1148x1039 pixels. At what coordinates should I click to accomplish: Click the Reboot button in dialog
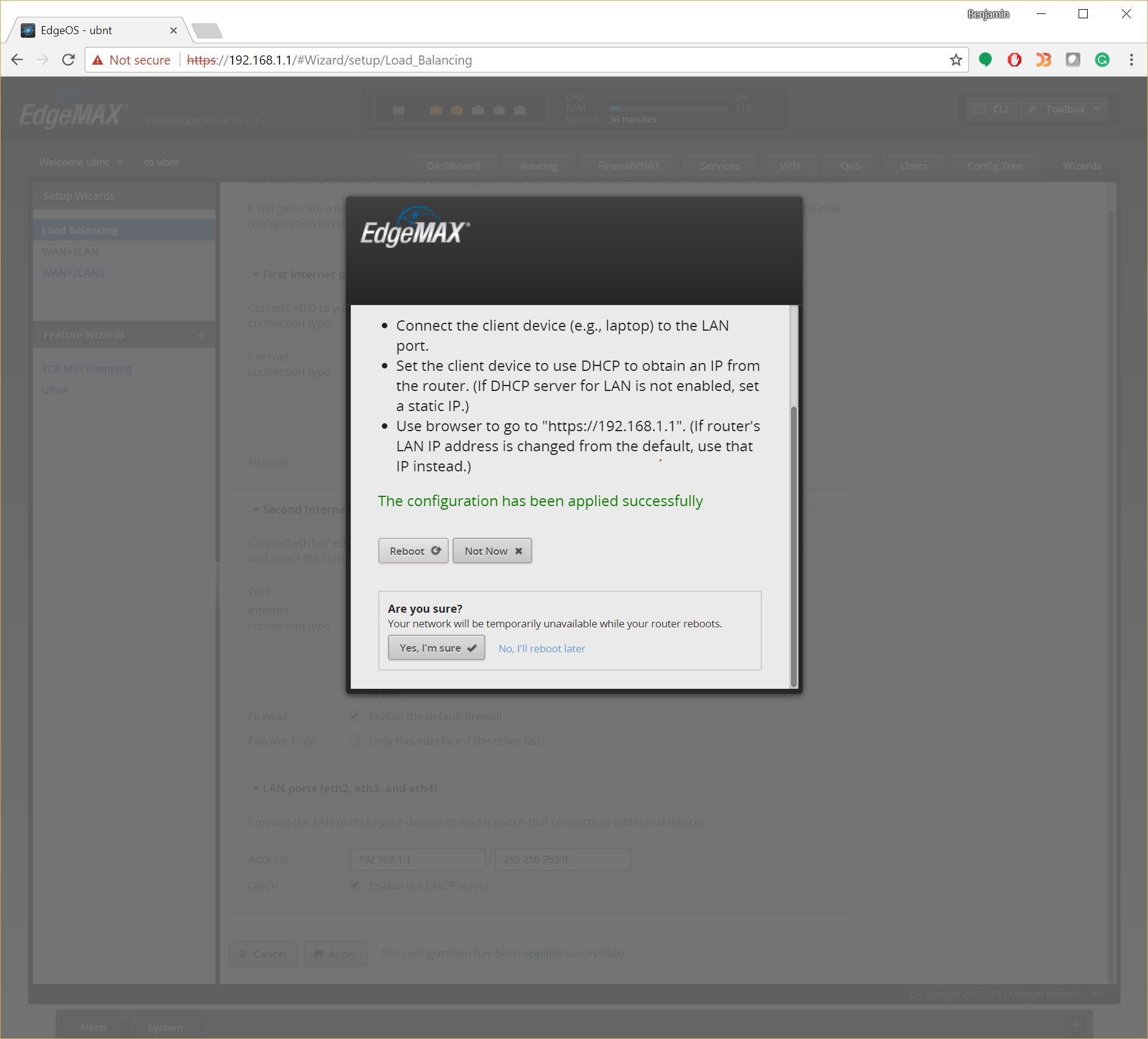pos(413,551)
